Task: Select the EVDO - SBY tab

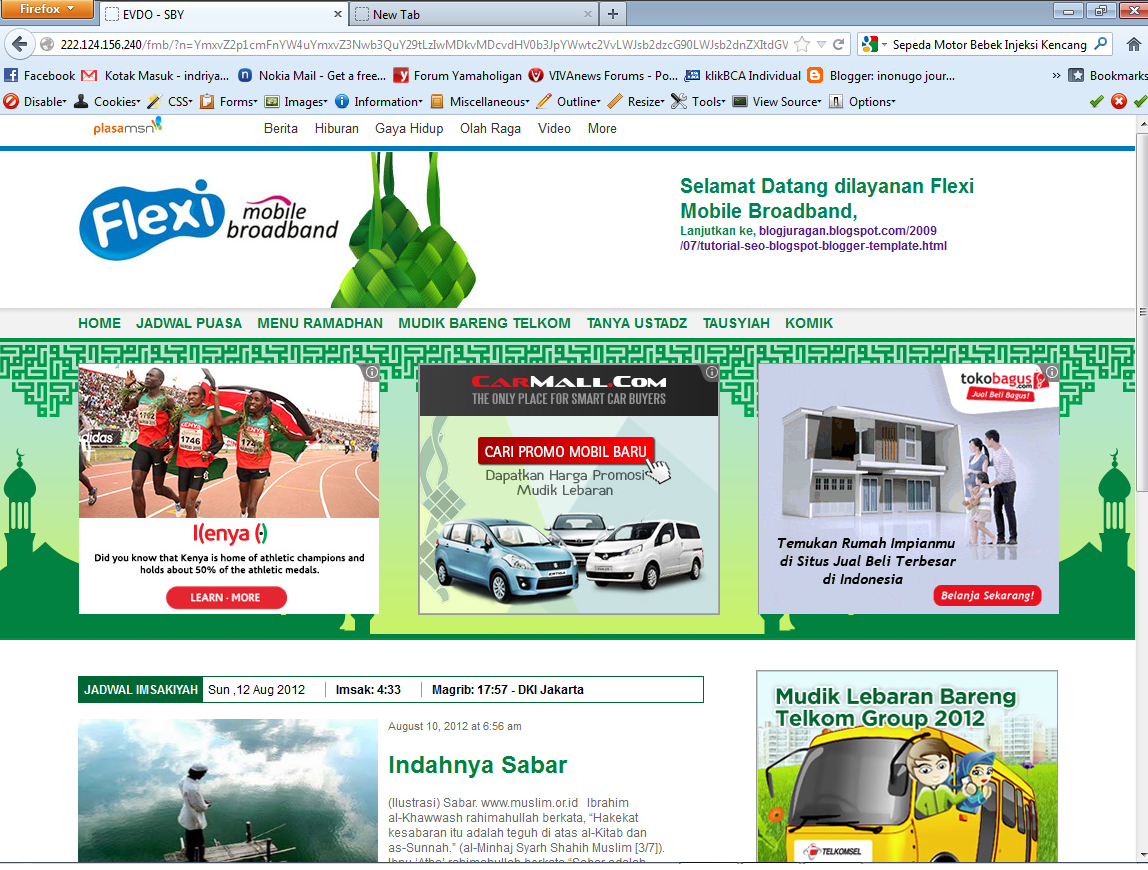Action: click(x=223, y=14)
